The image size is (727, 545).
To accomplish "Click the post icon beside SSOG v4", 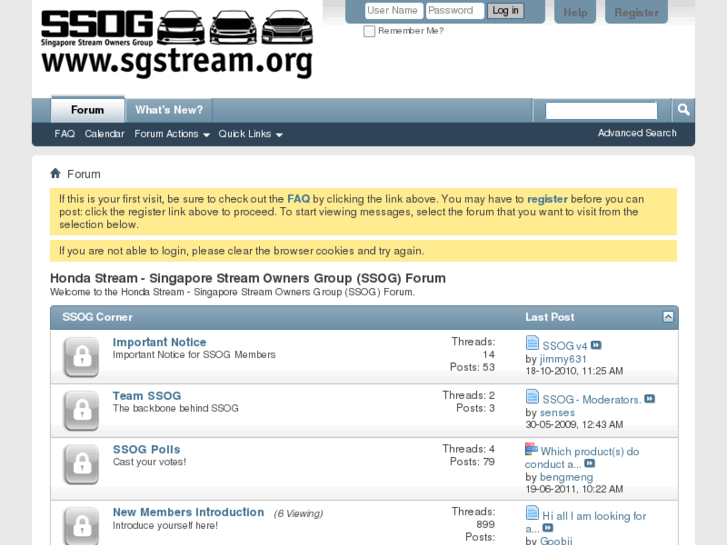I will coord(532,343).
